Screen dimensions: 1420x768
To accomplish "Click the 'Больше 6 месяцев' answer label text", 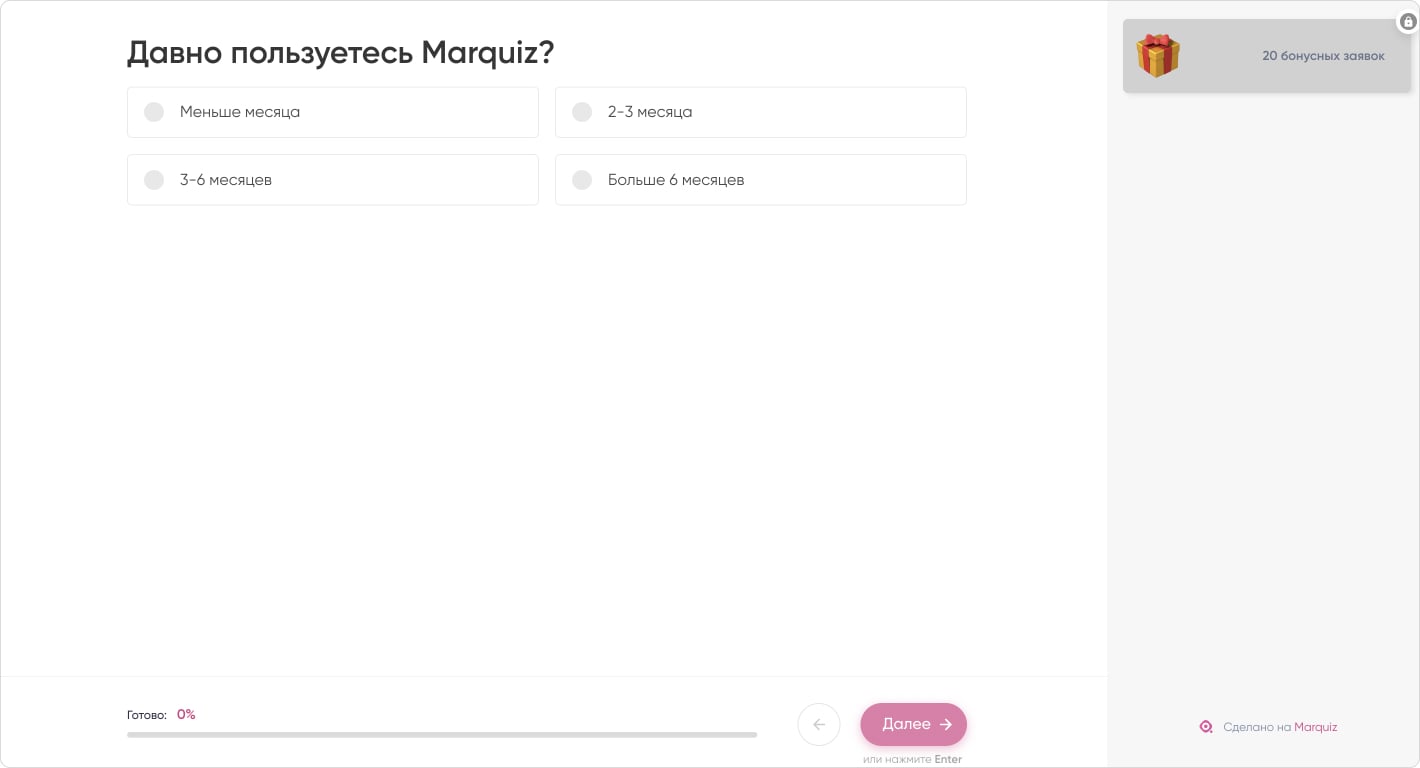I will 676,180.
